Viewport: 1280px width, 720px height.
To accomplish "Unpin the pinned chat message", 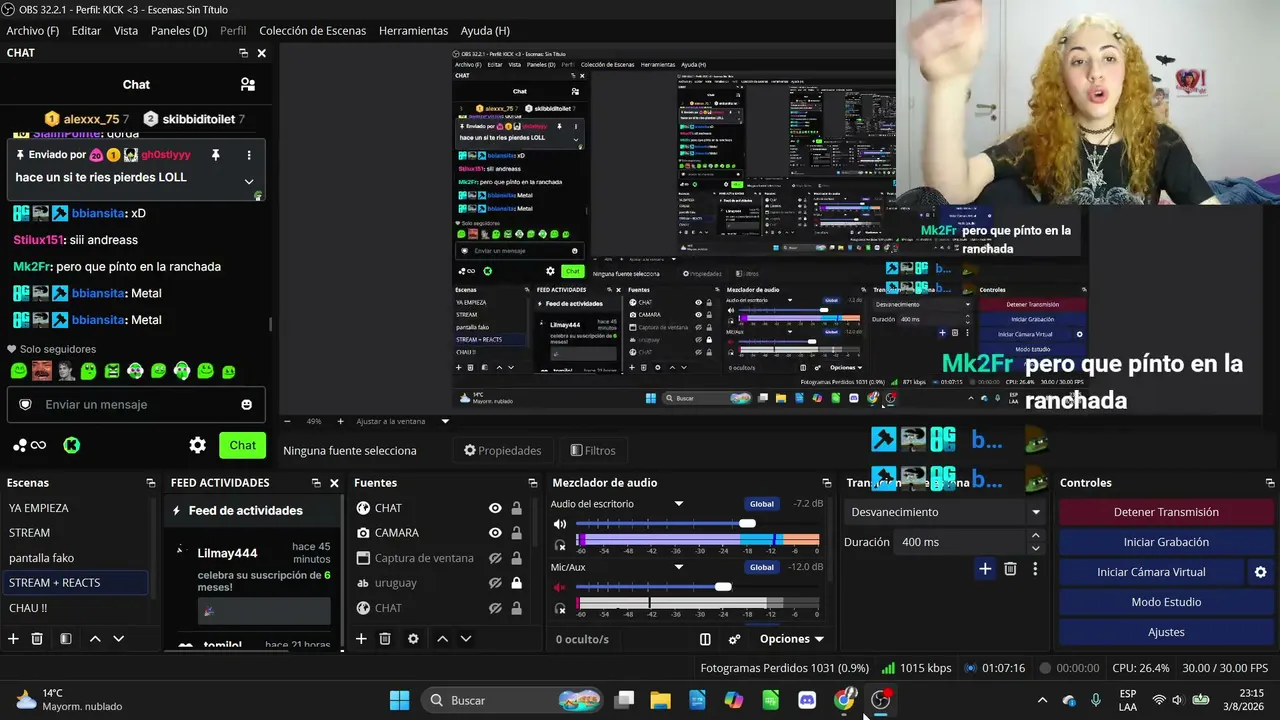I will (x=215, y=155).
